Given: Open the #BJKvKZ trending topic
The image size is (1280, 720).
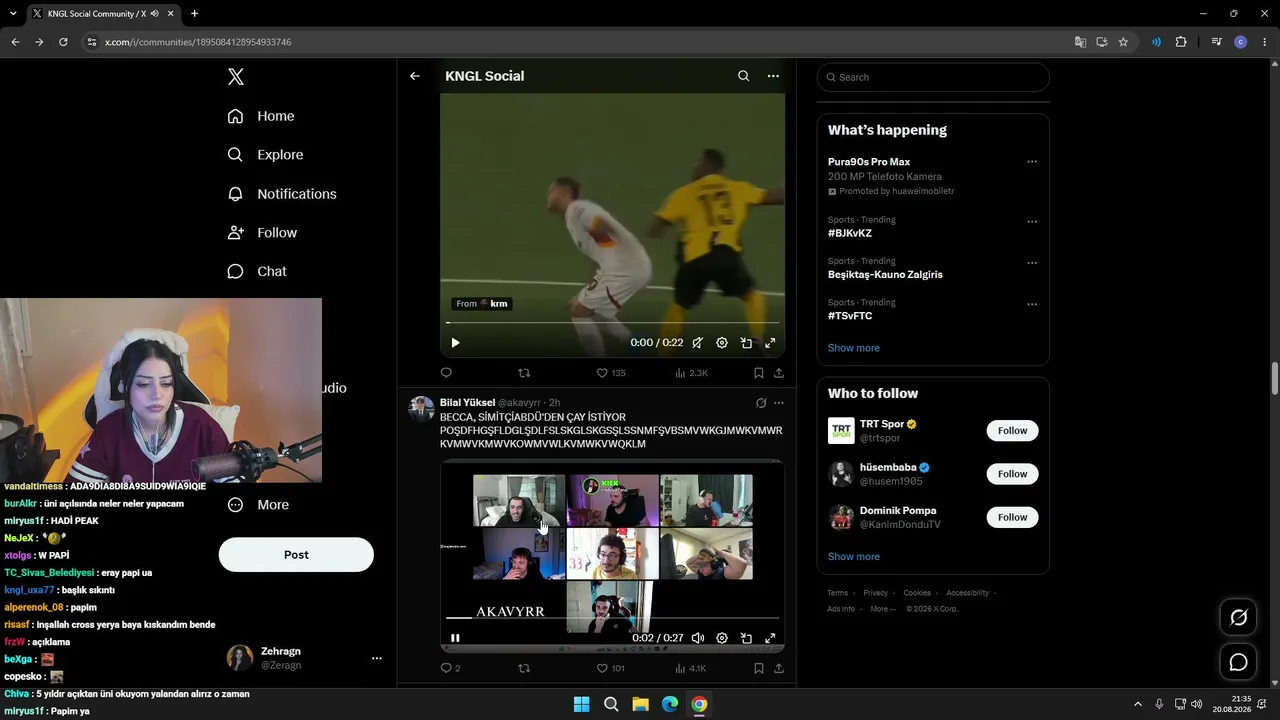Looking at the screenshot, I should tap(850, 233).
